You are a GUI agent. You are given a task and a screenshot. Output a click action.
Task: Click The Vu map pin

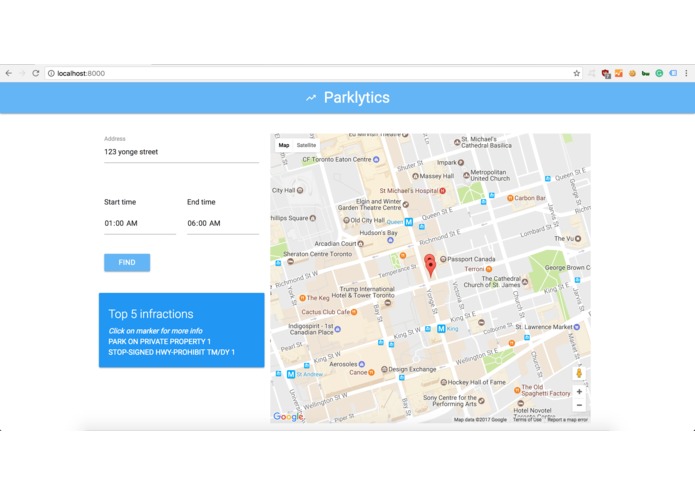pyautogui.click(x=578, y=239)
